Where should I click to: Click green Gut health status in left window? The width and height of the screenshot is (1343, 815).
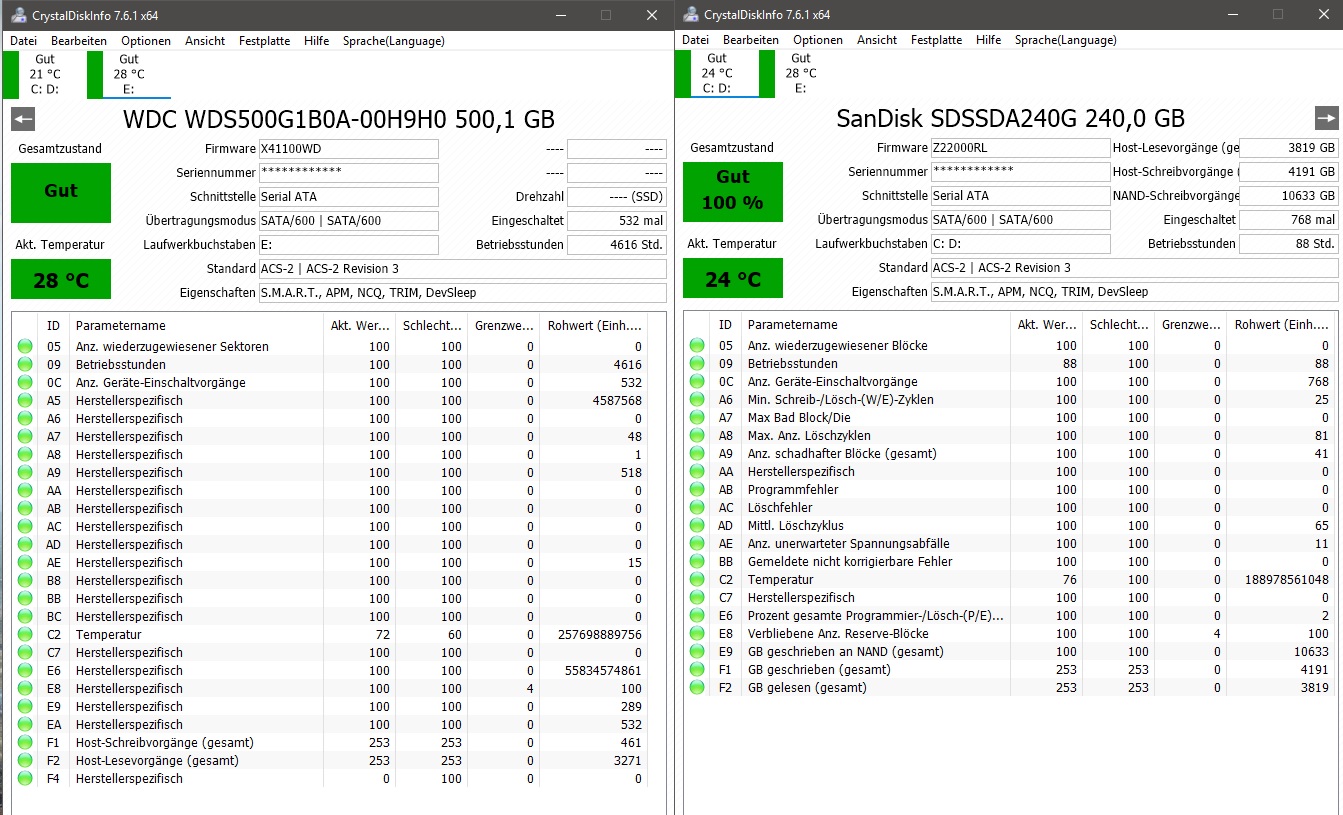click(x=60, y=191)
